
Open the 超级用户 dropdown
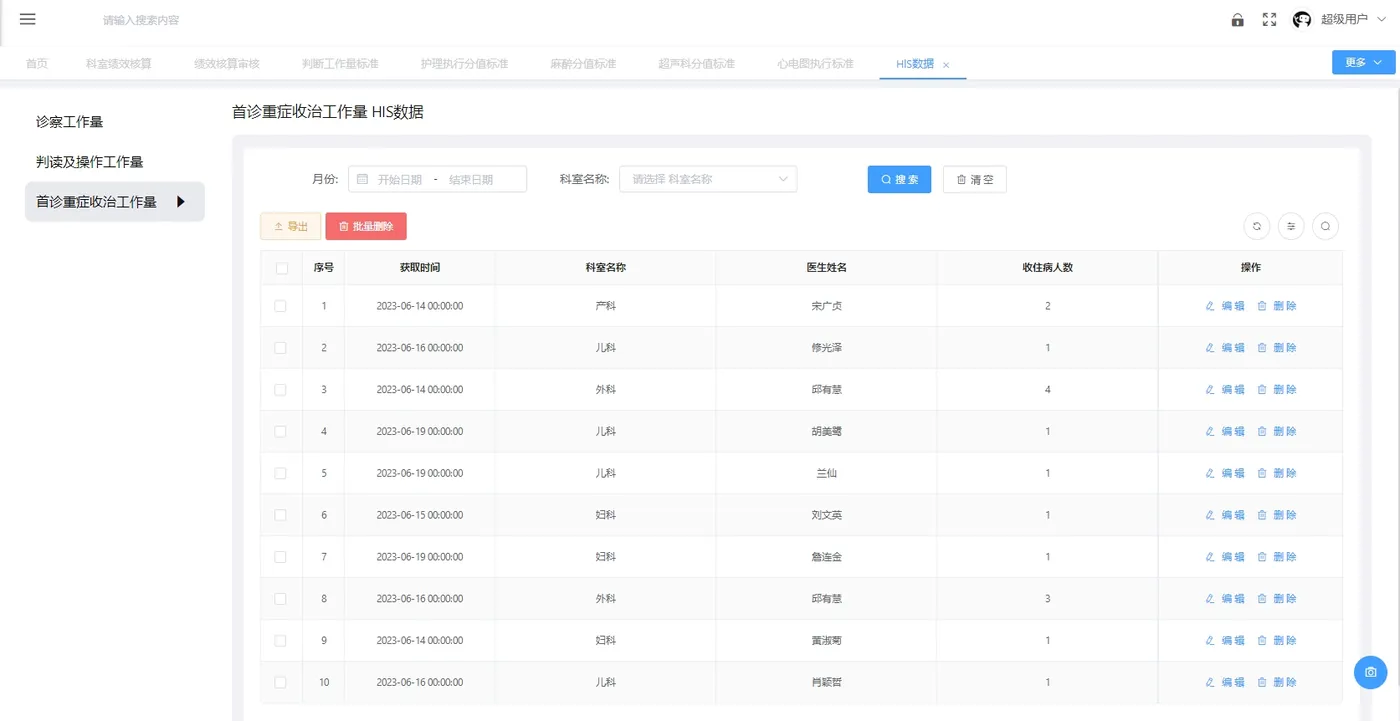click(1353, 20)
